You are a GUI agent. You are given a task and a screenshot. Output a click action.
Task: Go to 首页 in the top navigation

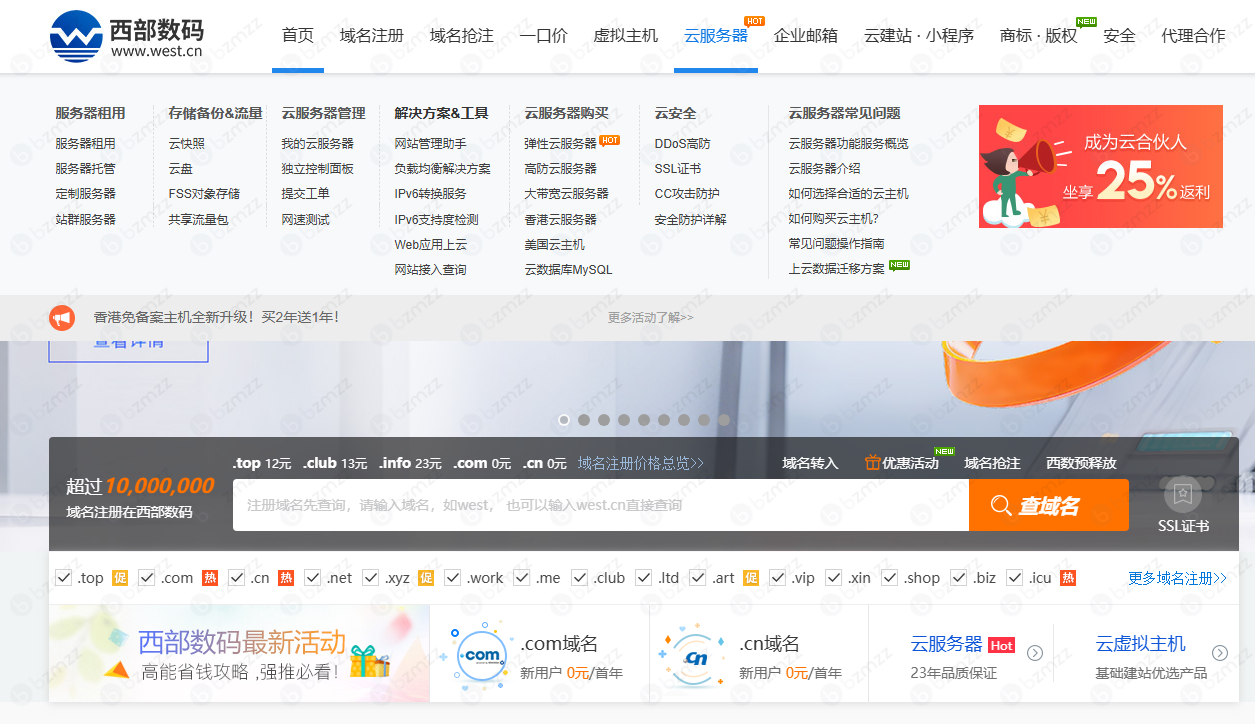[298, 36]
